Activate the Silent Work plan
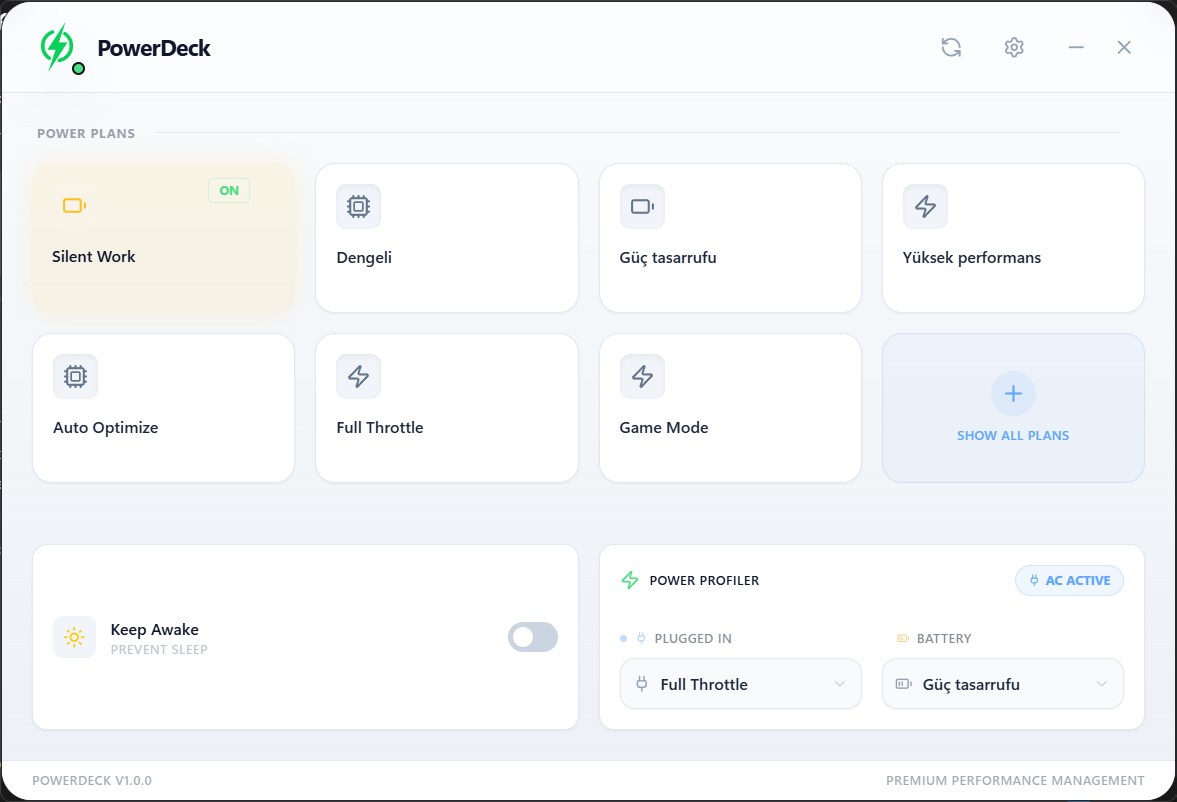The image size is (1177, 802). pyautogui.click(x=164, y=237)
